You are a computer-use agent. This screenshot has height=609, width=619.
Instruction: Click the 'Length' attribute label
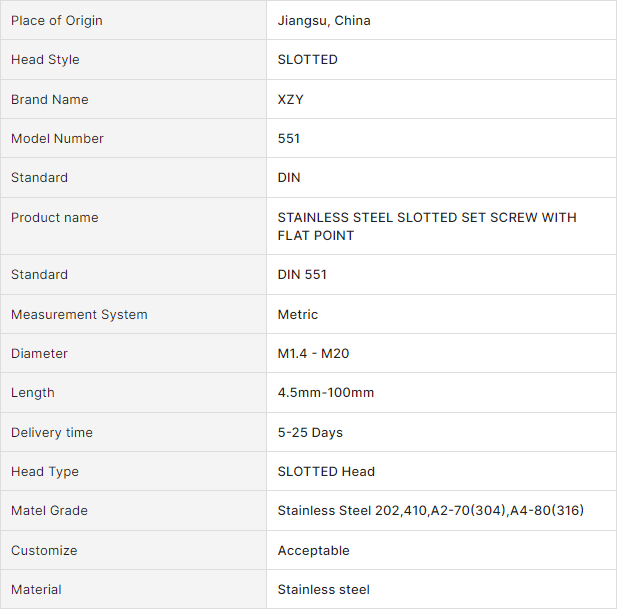pyautogui.click(x=33, y=393)
